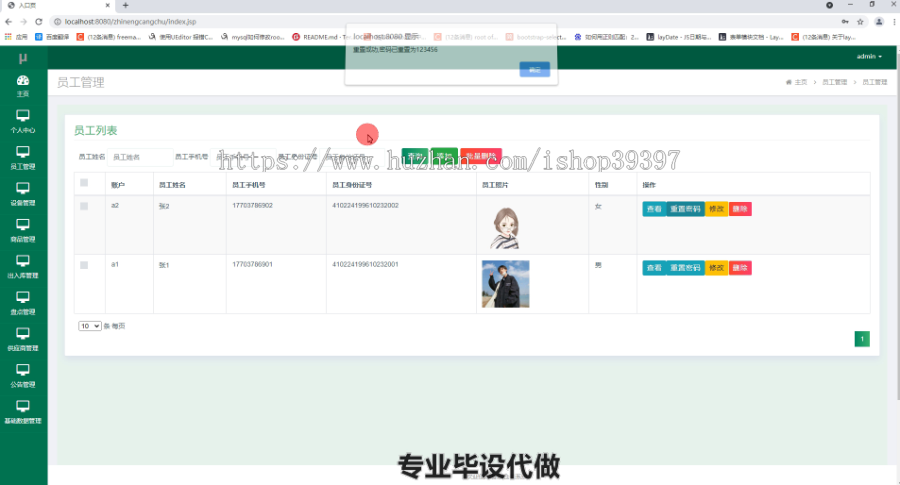The width and height of the screenshot is (900, 485).
Task: Open 供应商管理 in the sidebar
Action: point(23,339)
